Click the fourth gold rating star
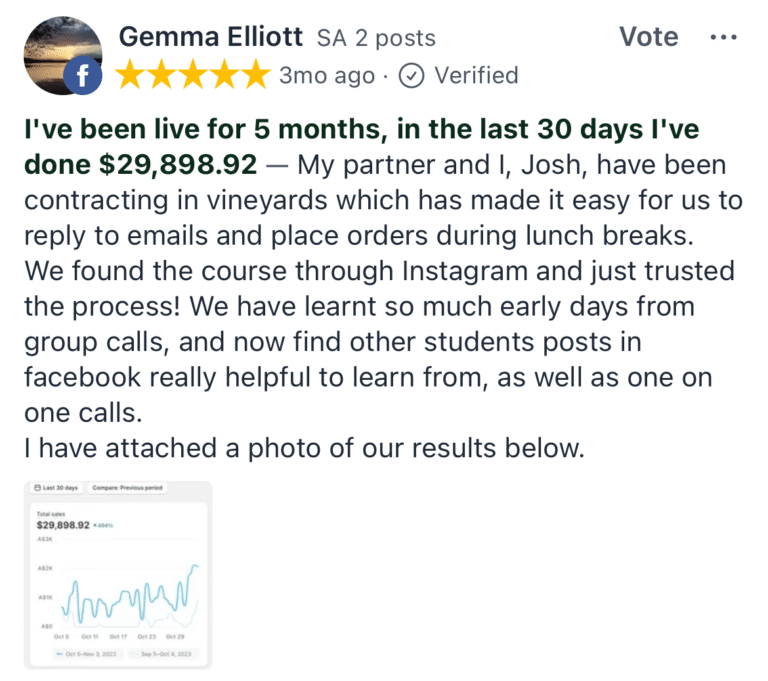The width and height of the screenshot is (768, 681). (x=225, y=74)
